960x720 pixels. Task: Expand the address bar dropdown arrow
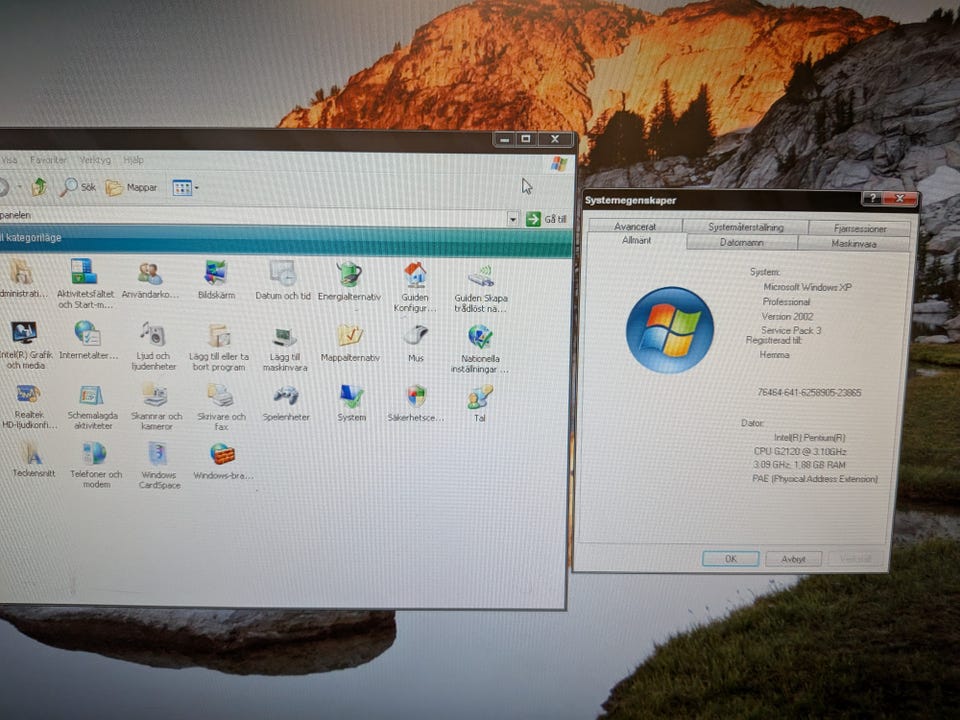[513, 219]
